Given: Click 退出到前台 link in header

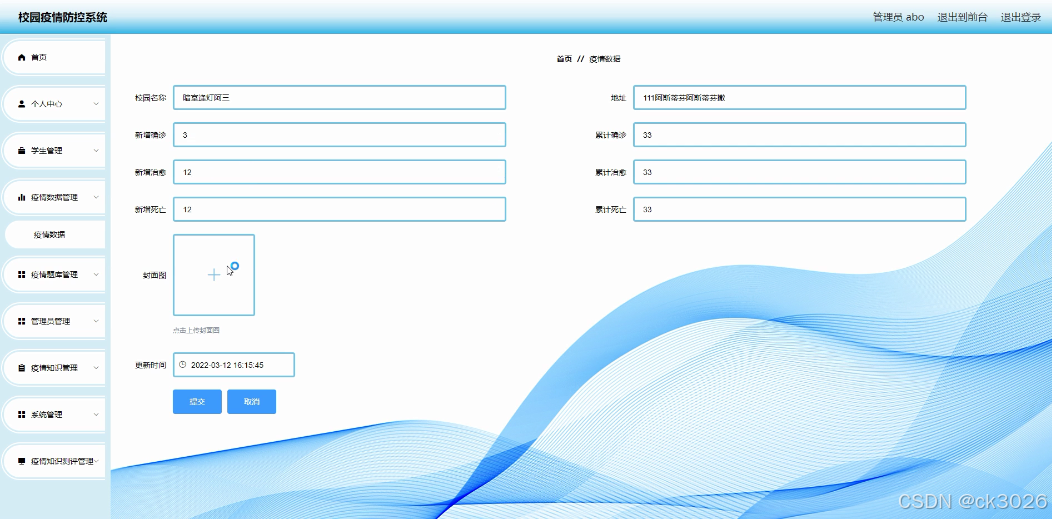Looking at the screenshot, I should click(962, 17).
